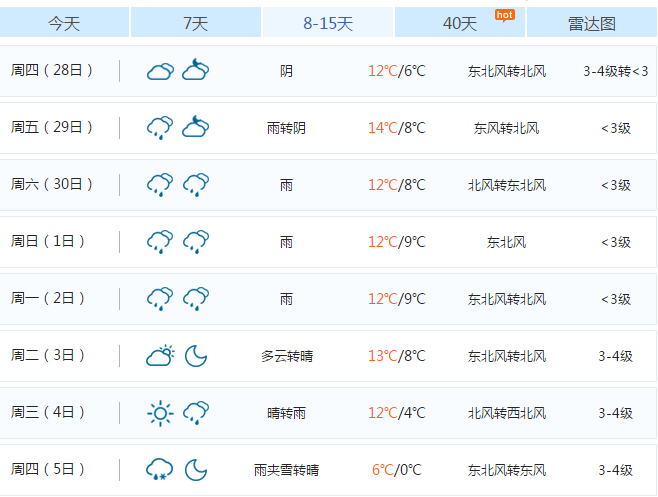Image resolution: width=658 pixels, height=497 pixels.
Task: Click partly cloudy sun icon for 周二 3日
Action: tap(160, 356)
